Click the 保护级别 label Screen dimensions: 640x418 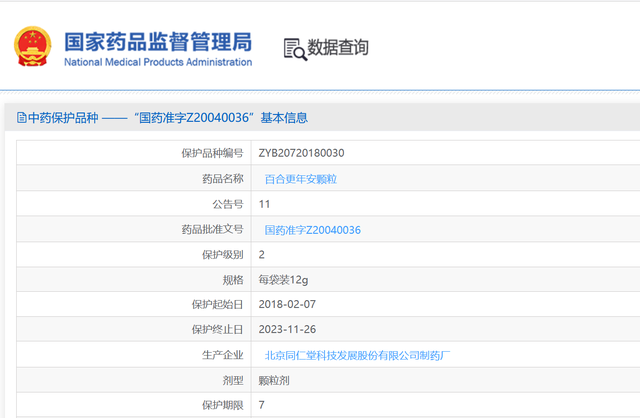[222, 255]
